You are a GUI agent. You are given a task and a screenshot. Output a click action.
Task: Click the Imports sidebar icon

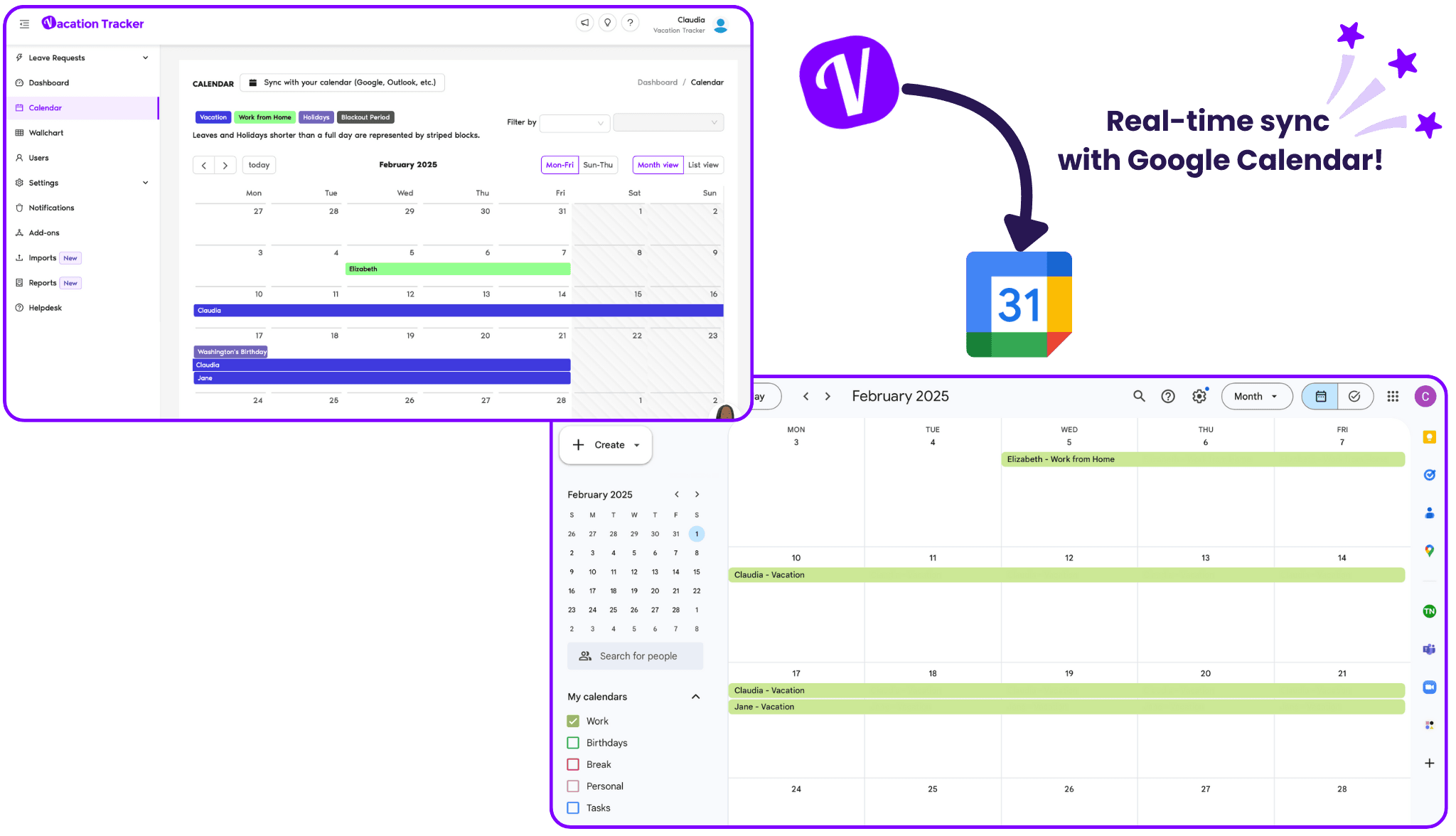point(19,257)
